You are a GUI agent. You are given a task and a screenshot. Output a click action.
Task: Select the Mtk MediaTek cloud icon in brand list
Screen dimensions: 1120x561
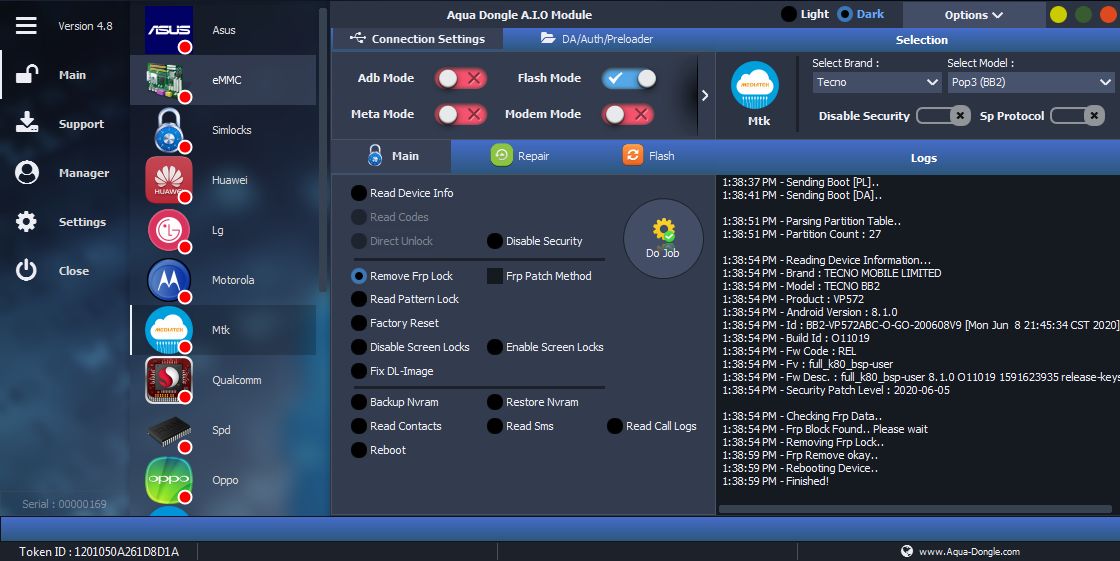[x=169, y=329]
